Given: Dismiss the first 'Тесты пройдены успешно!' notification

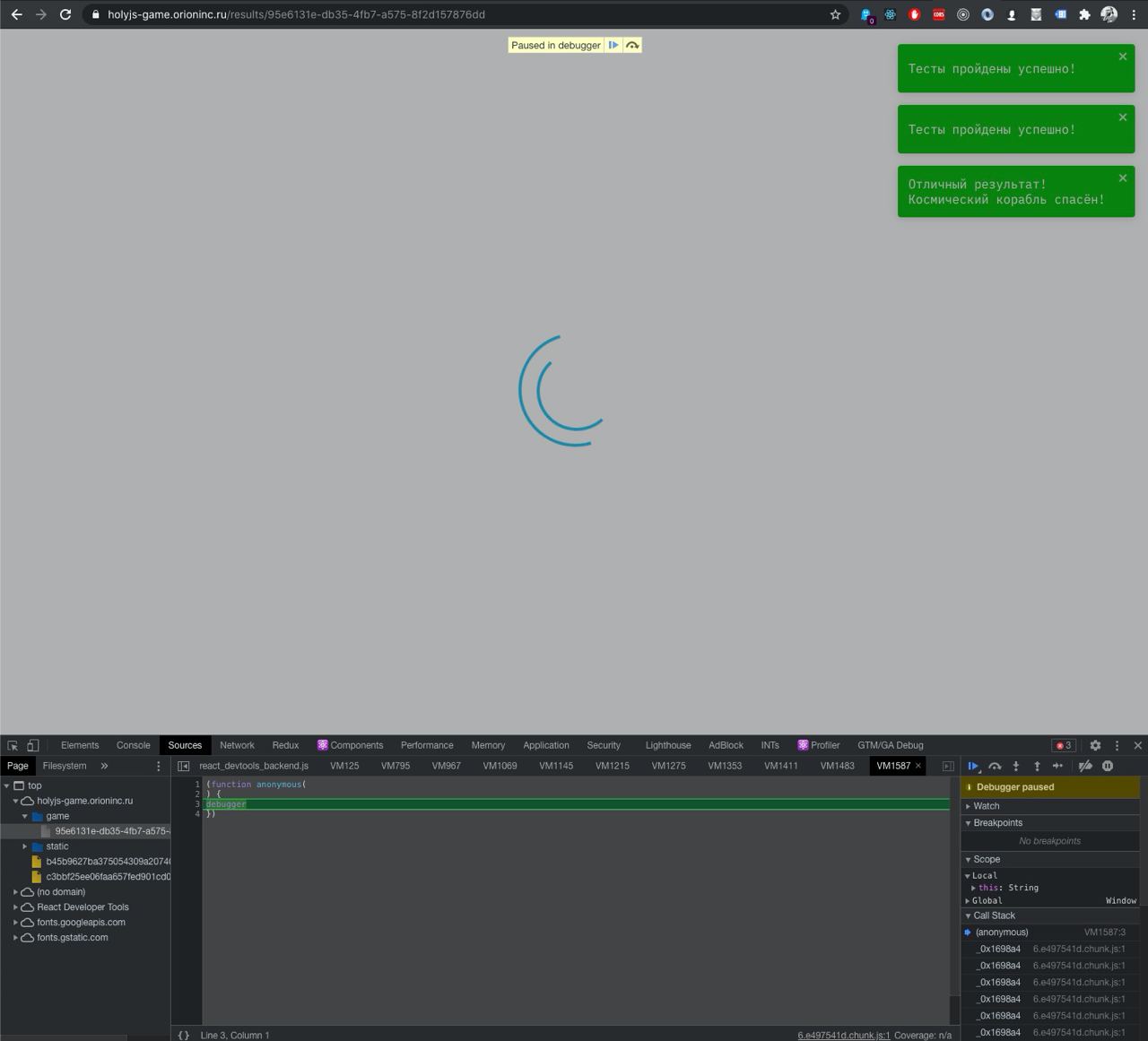Looking at the screenshot, I should pyautogui.click(x=1123, y=56).
